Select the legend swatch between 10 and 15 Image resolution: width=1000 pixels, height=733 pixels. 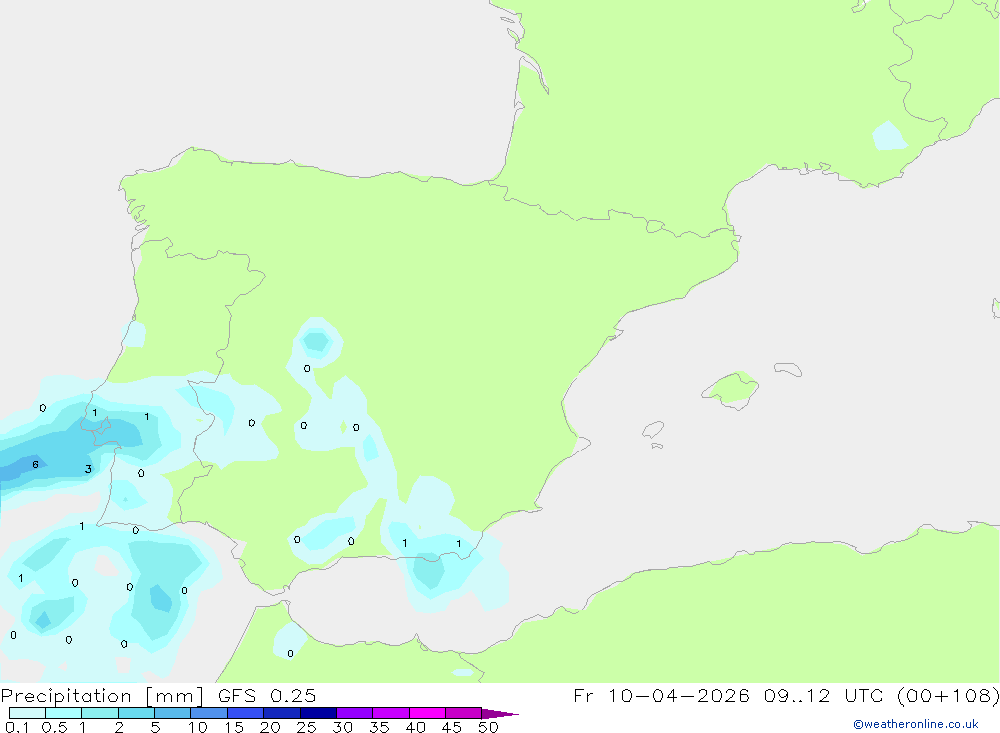tap(209, 713)
